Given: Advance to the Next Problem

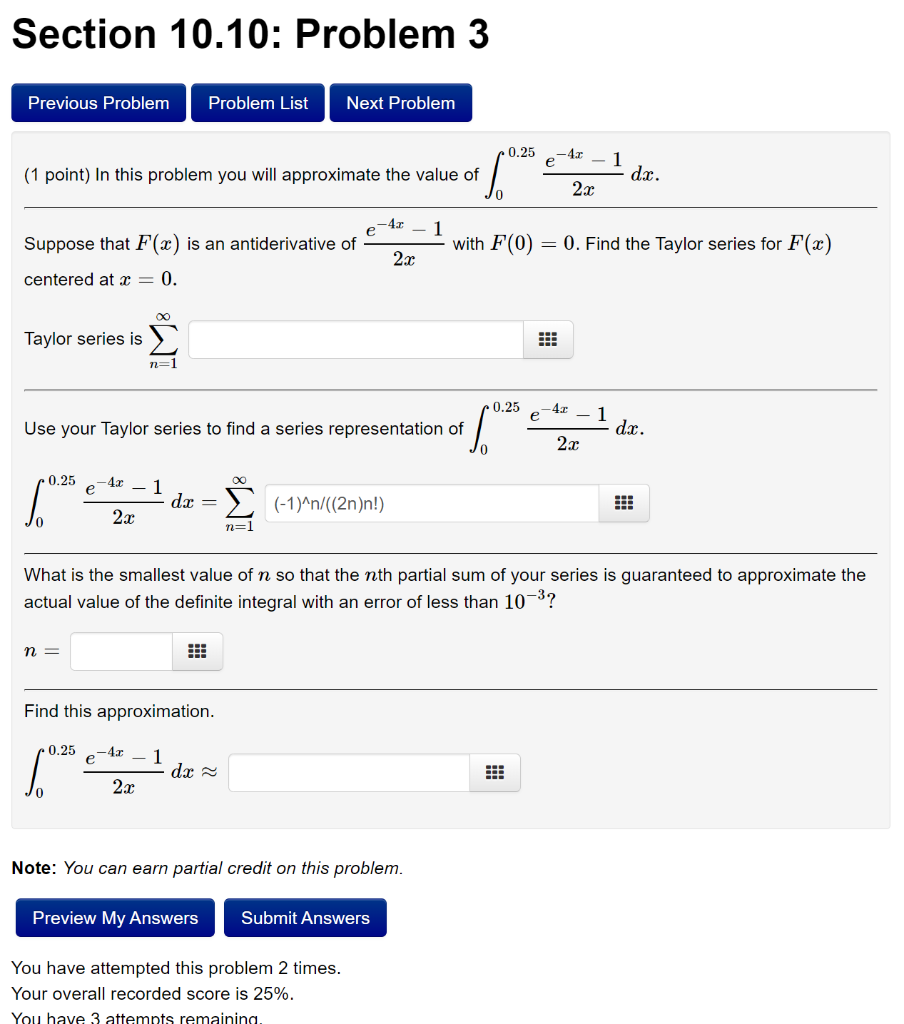Looking at the screenshot, I should point(400,102).
